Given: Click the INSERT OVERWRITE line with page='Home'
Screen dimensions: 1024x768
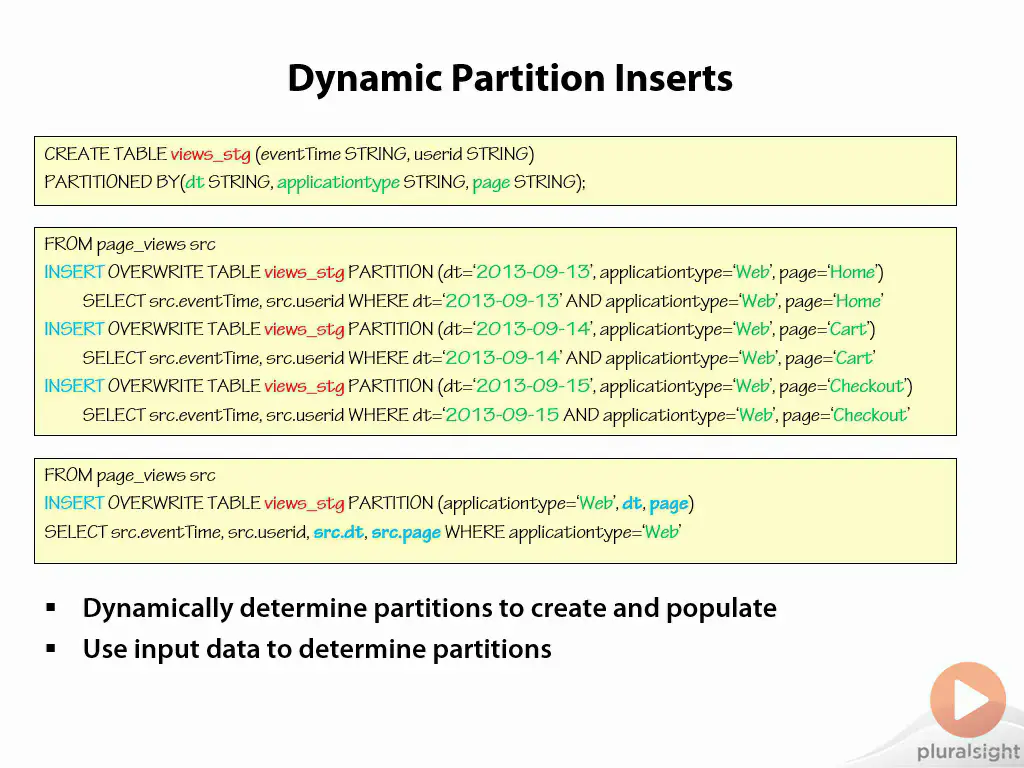Looking at the screenshot, I should coord(464,272).
